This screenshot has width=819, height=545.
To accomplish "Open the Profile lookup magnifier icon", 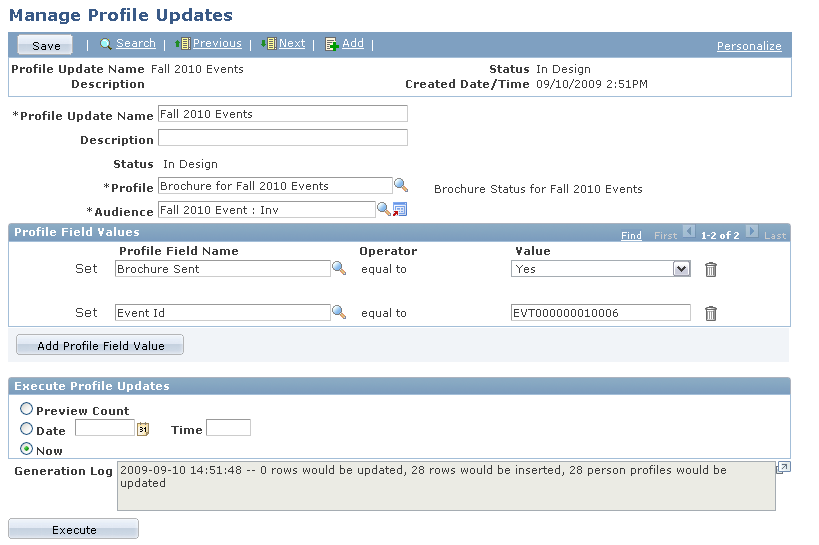I will coord(401,185).
